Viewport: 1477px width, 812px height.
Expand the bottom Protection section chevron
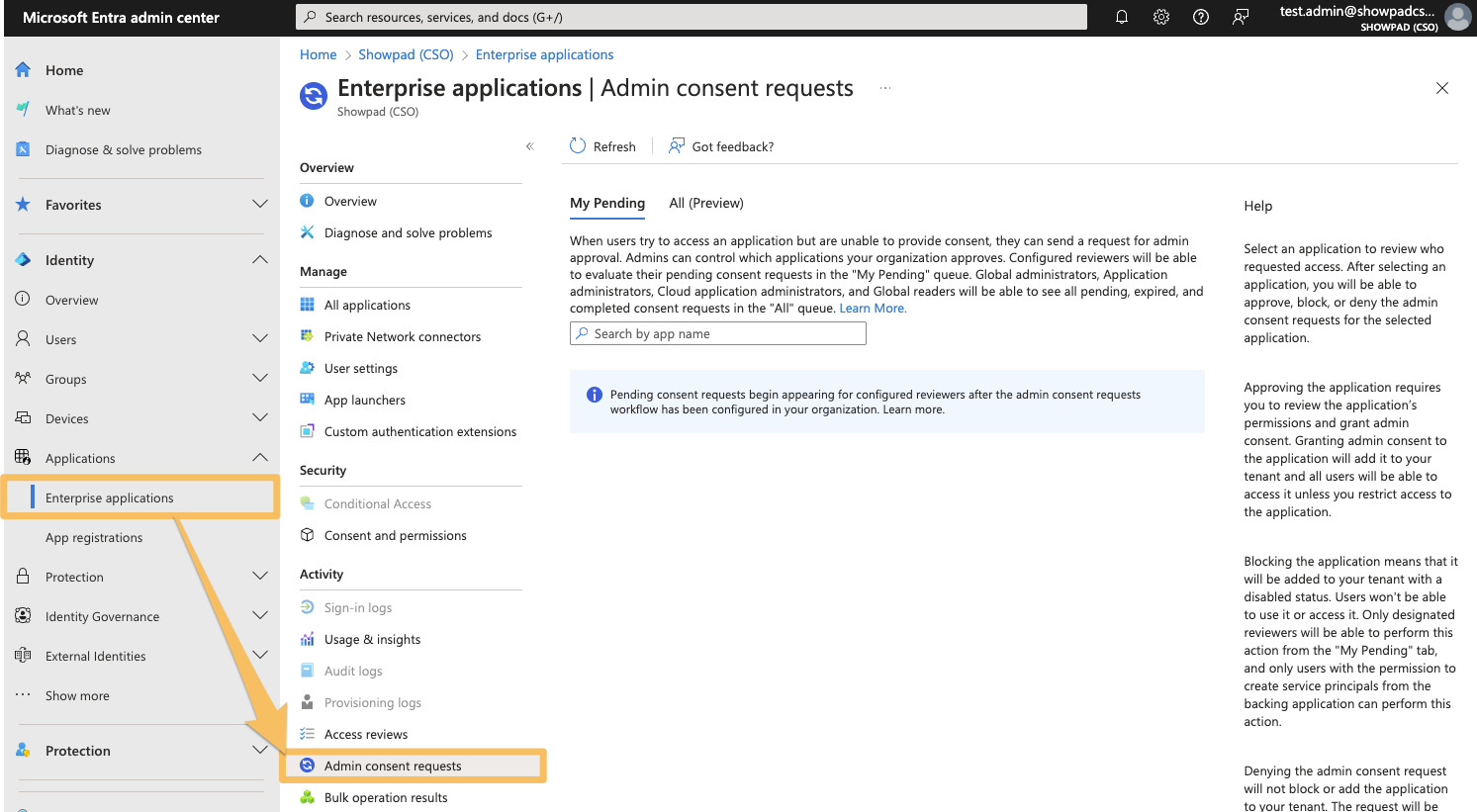[260, 751]
